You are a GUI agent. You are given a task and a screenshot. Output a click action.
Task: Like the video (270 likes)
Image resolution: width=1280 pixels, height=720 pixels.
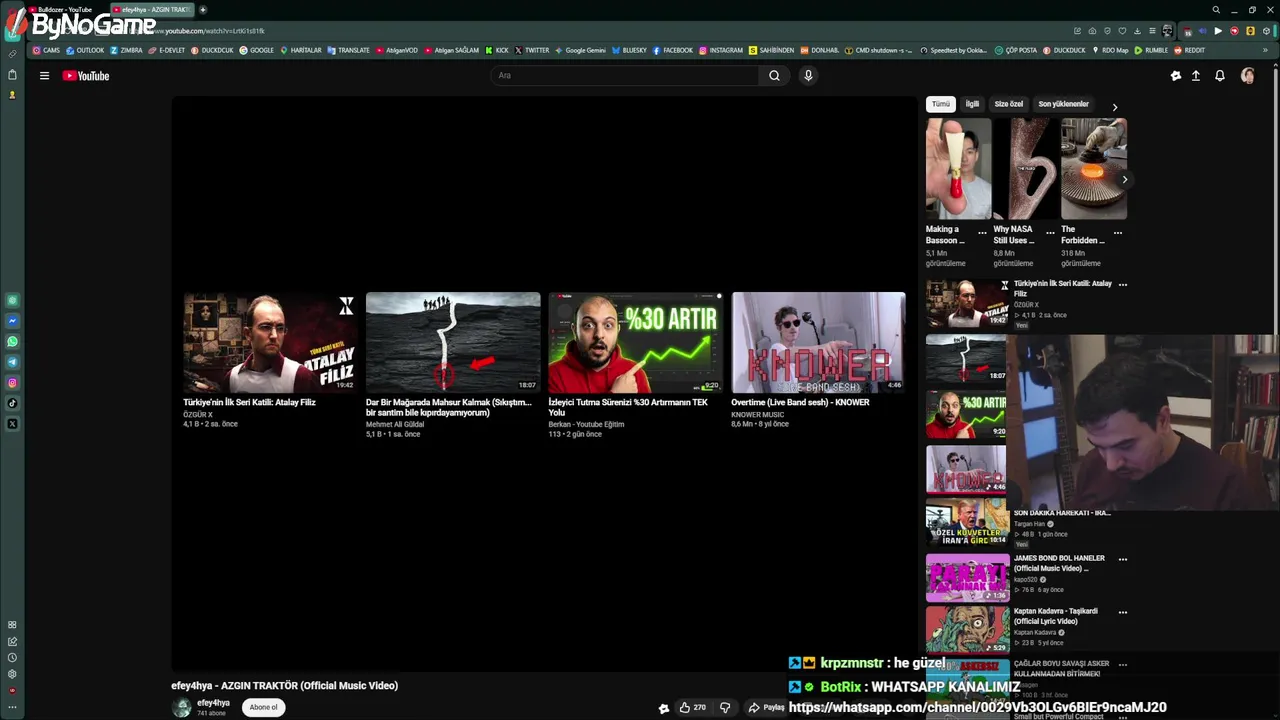click(x=692, y=707)
